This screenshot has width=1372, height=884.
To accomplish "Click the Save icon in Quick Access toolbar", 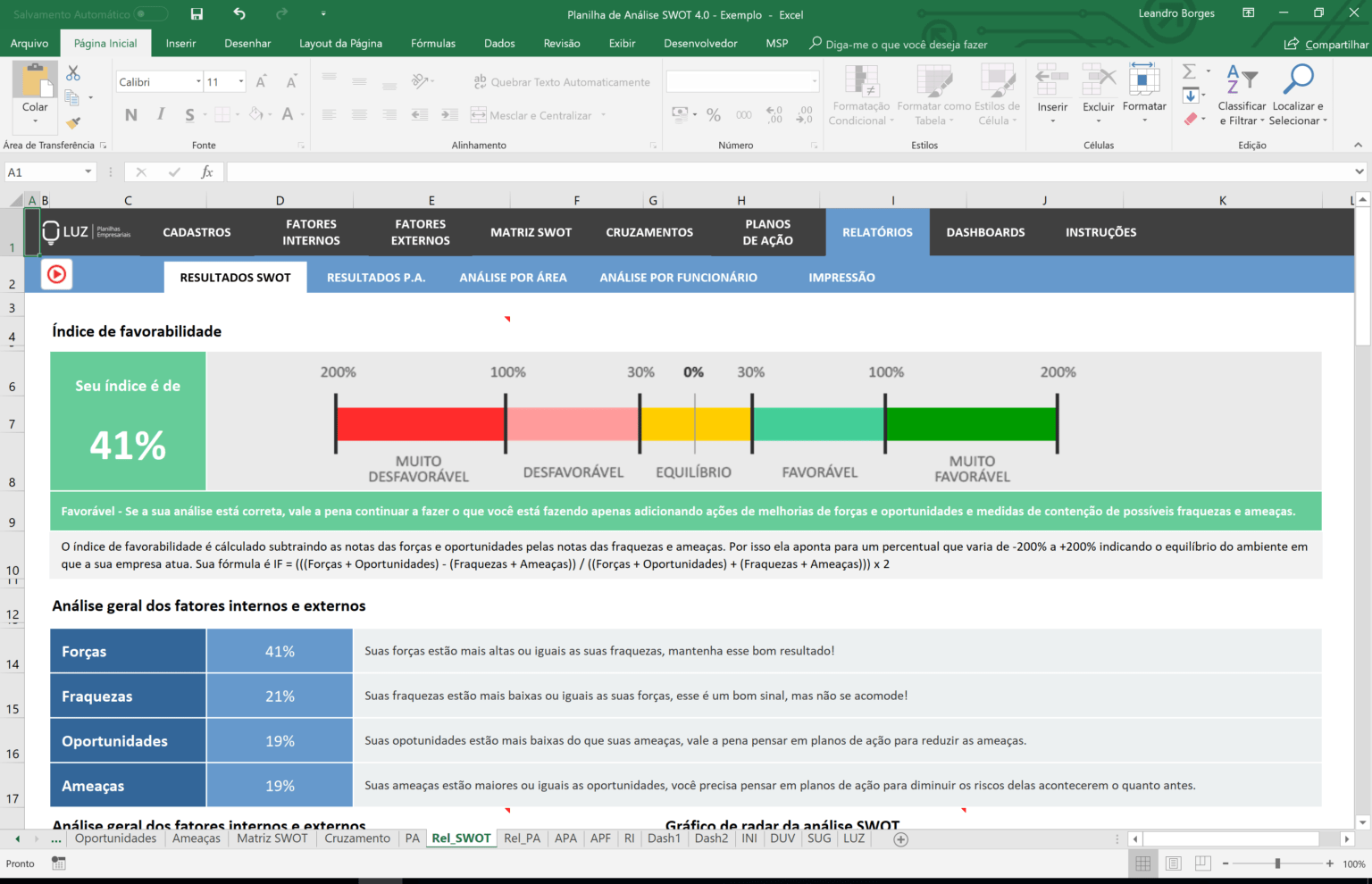I will click(197, 13).
